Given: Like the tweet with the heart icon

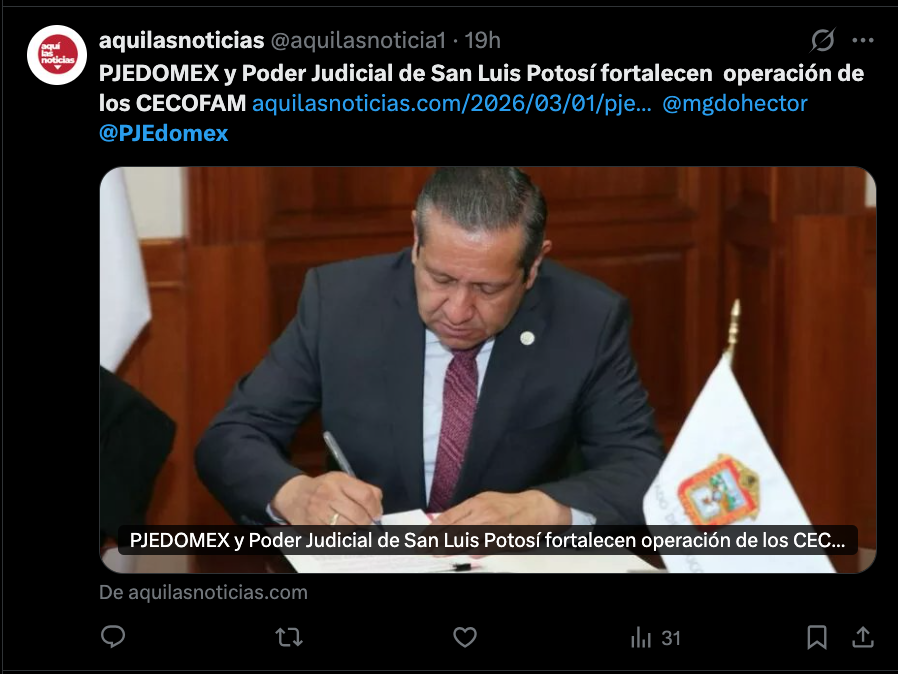Looking at the screenshot, I should click(464, 637).
